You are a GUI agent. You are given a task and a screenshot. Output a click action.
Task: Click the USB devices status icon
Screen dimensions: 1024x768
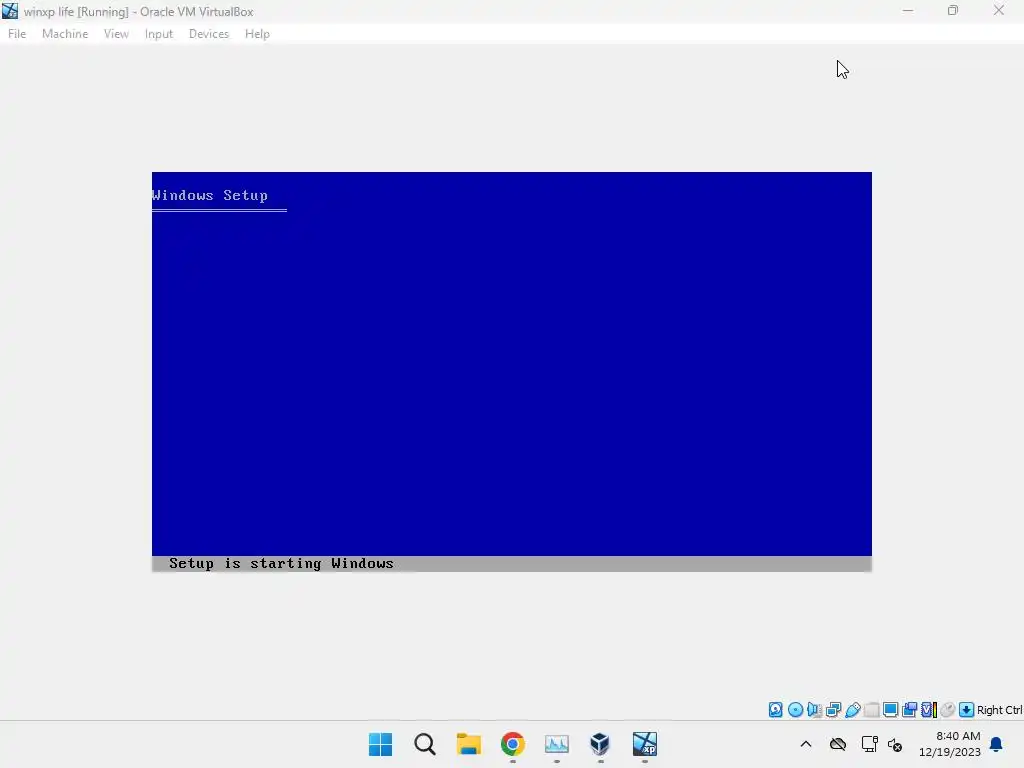(852, 710)
